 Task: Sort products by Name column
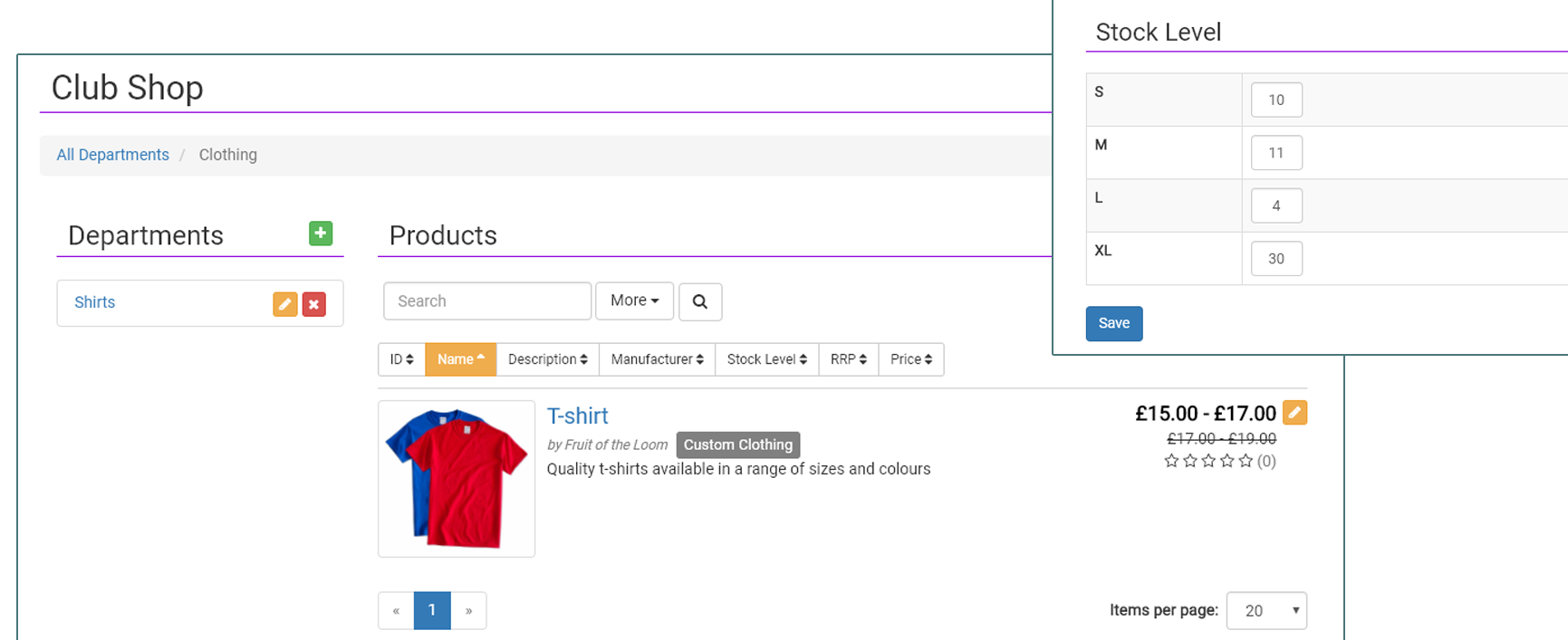[x=460, y=359]
